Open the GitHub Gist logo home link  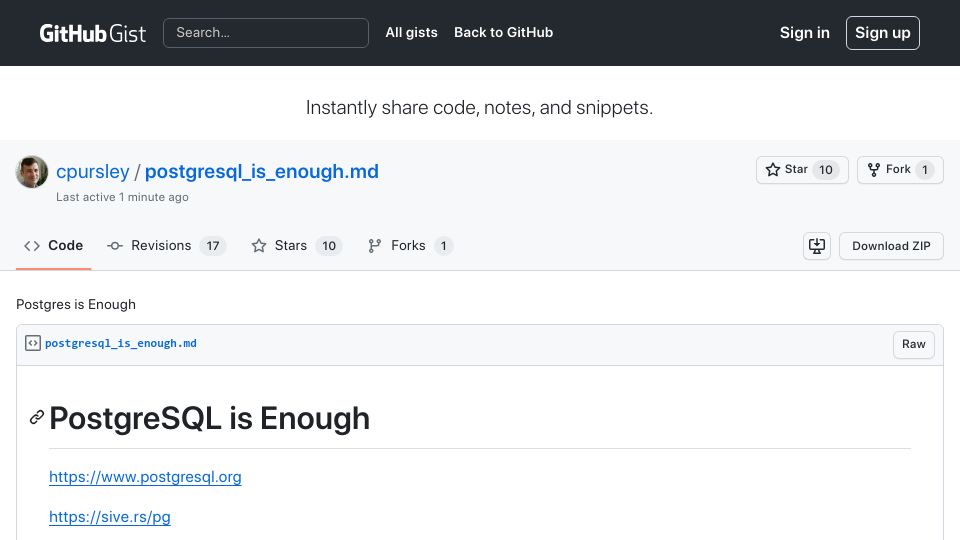coord(92,33)
